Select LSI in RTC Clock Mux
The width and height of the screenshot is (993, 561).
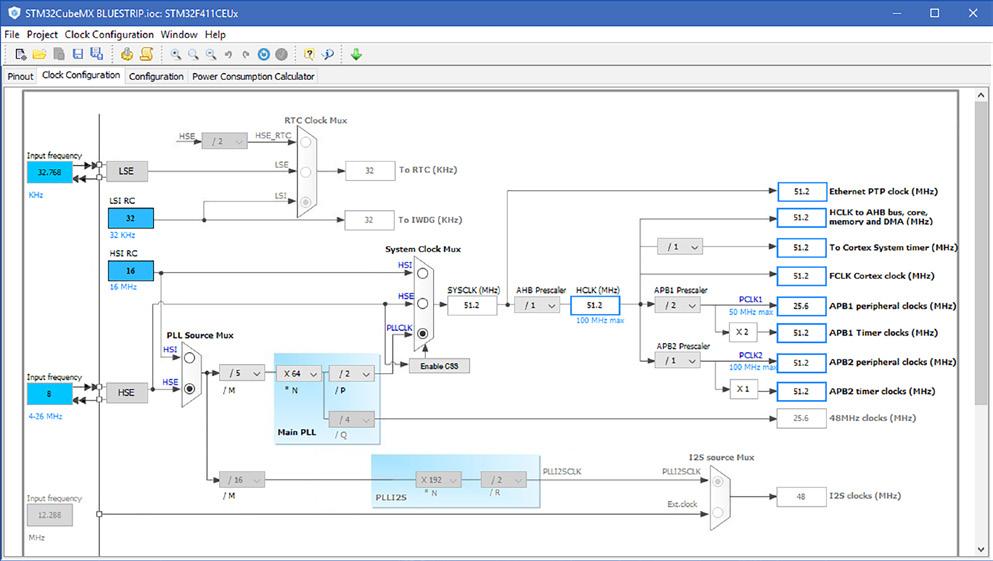pos(306,202)
